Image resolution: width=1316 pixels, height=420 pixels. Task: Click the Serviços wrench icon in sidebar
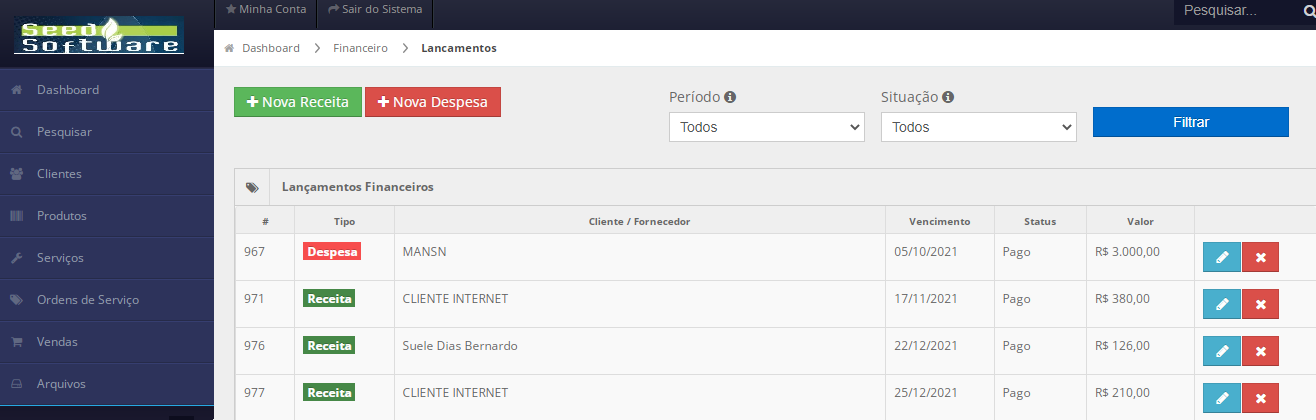click(17, 258)
